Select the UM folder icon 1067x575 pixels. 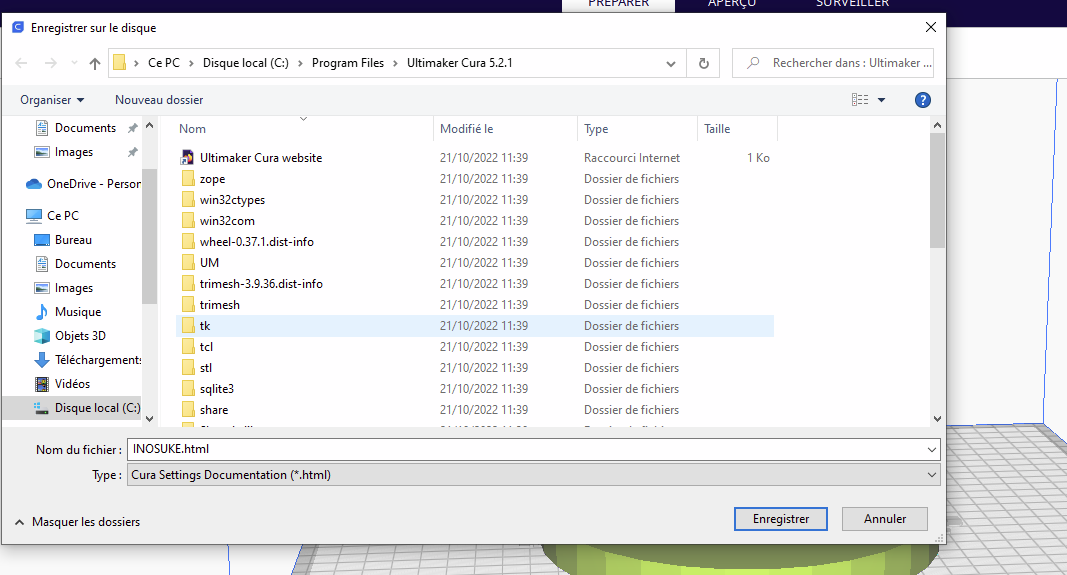click(x=188, y=263)
